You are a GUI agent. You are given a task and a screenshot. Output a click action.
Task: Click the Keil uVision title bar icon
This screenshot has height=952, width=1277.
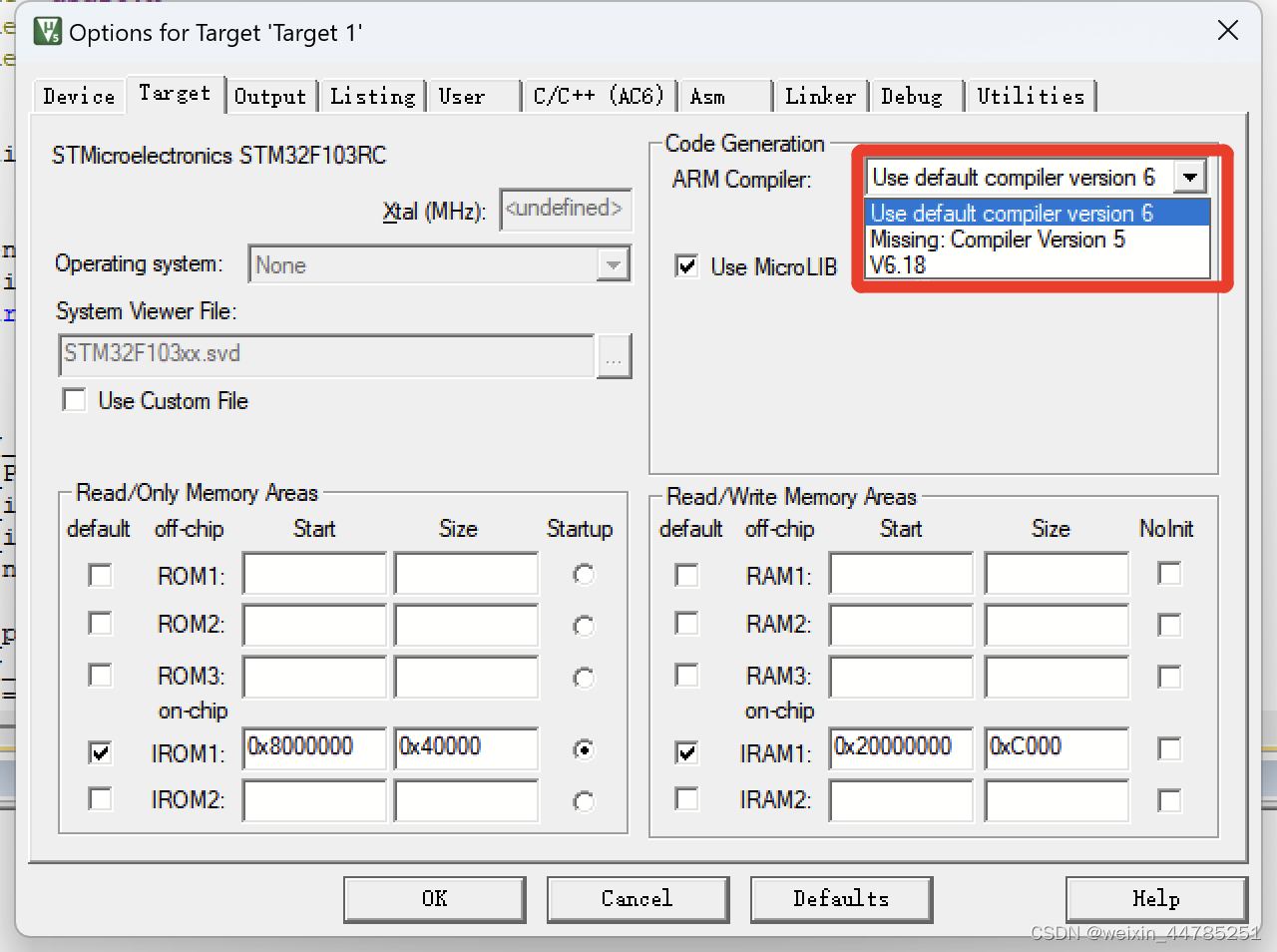point(47,31)
